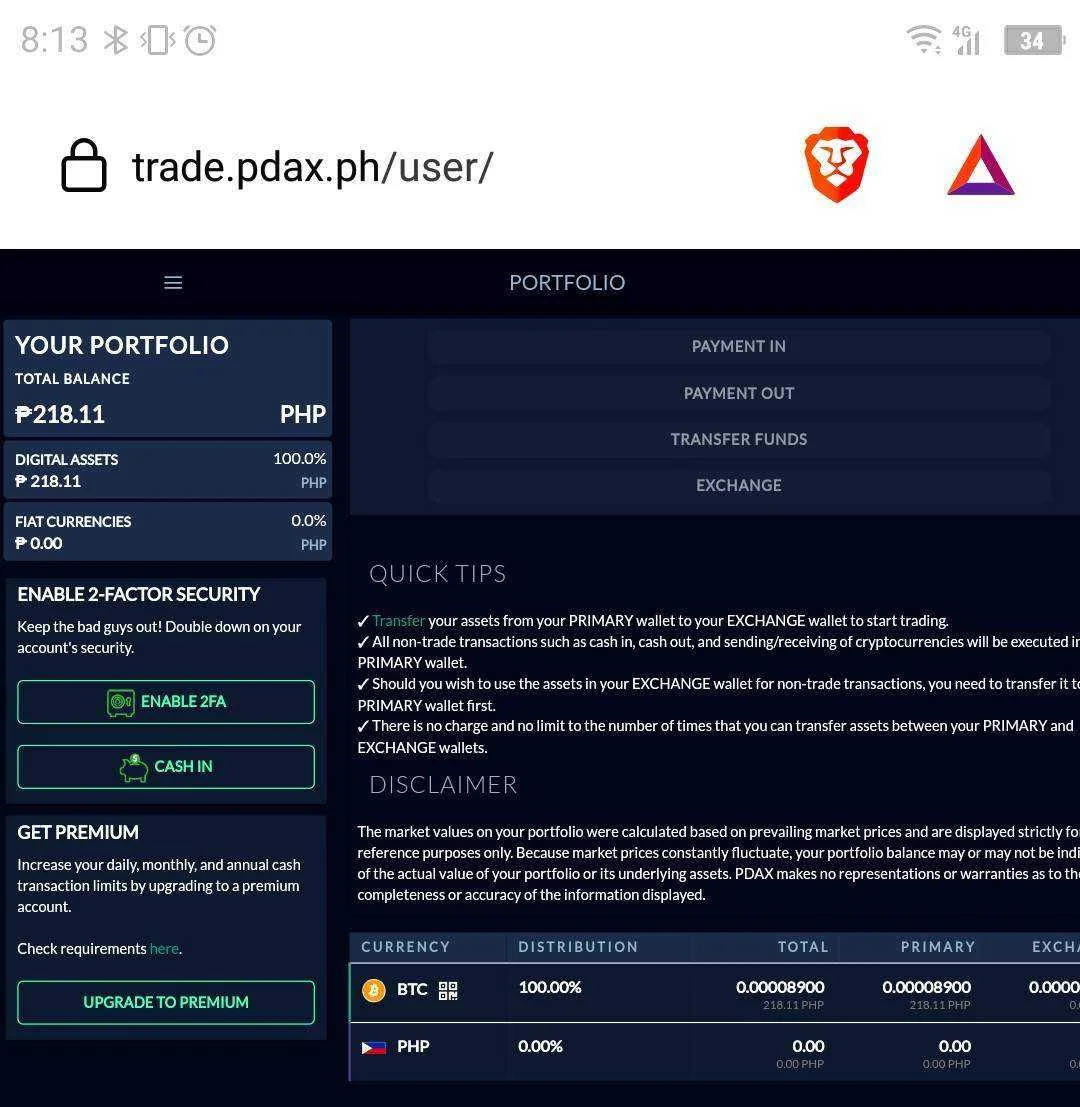Click the Cash In button
This screenshot has height=1107, width=1080.
(166, 767)
